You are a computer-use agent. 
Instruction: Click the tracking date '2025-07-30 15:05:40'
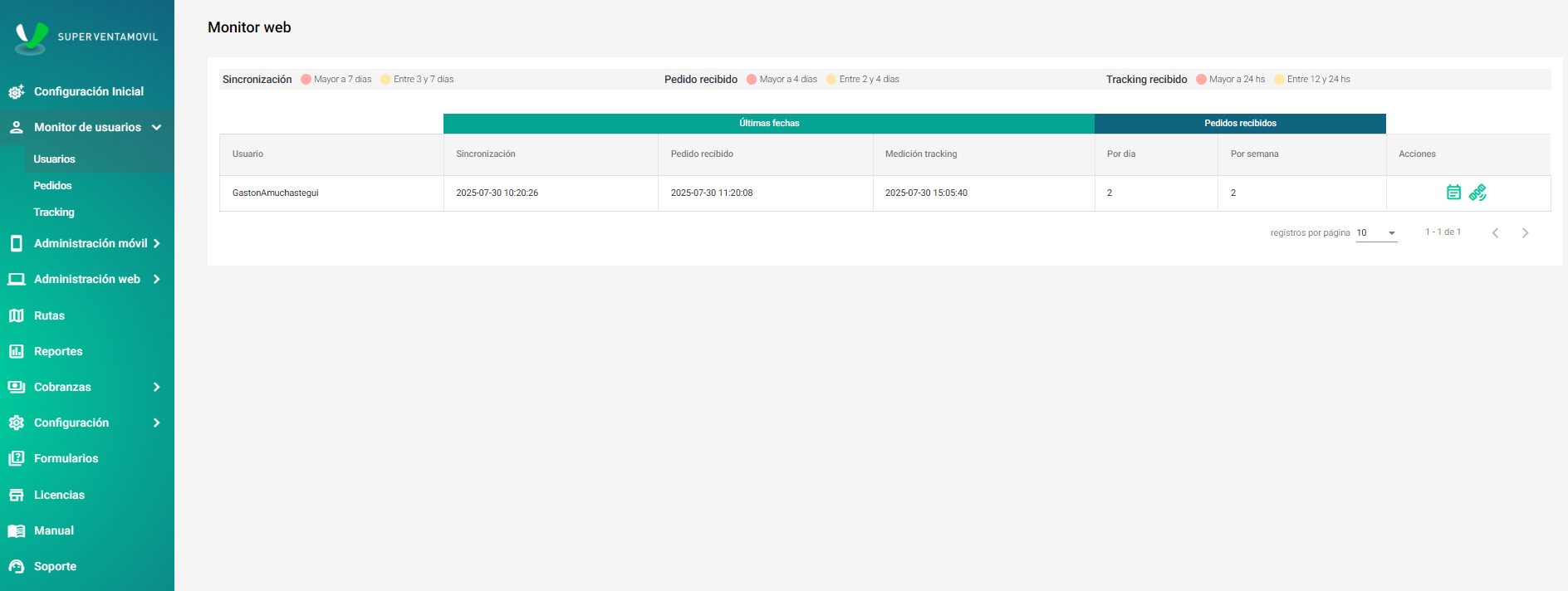click(926, 193)
